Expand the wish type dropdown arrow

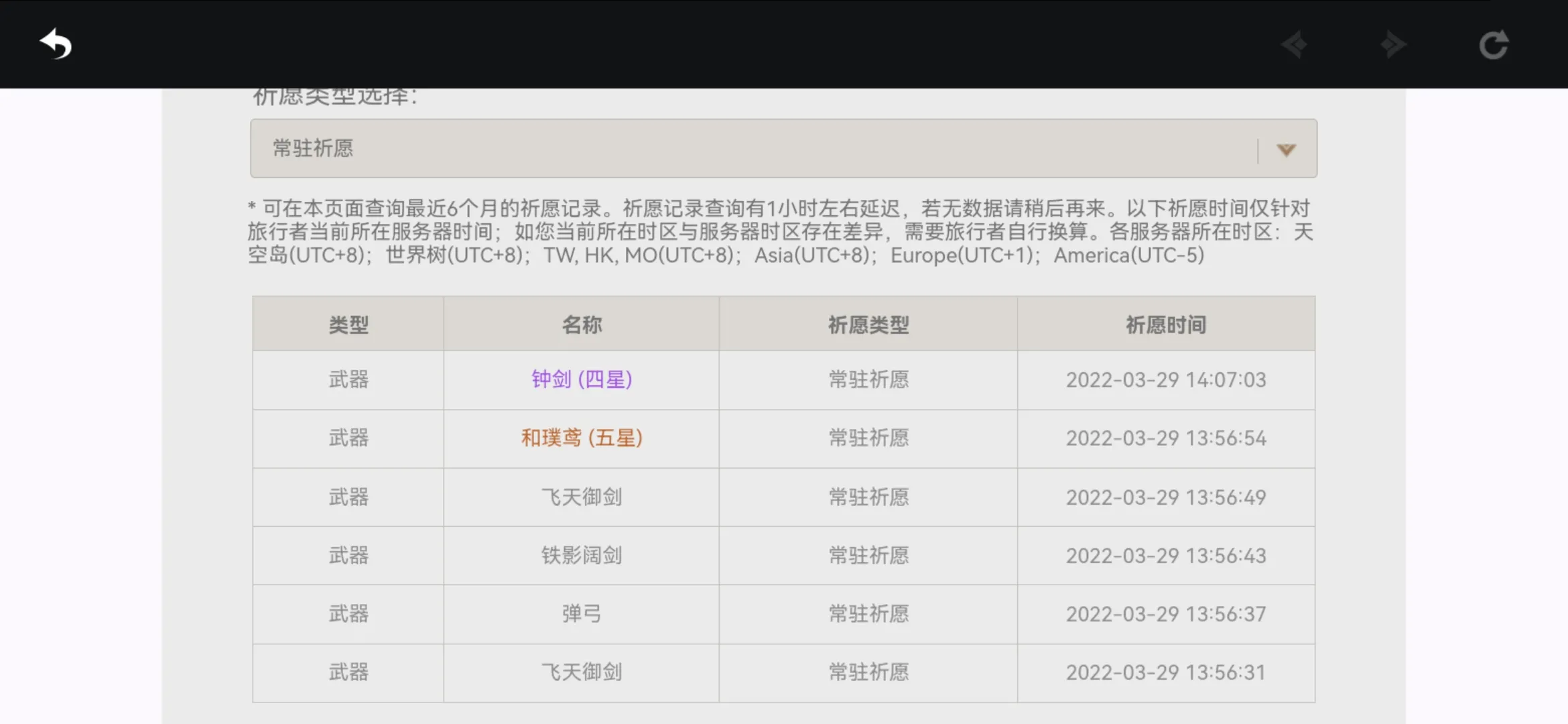pyautogui.click(x=1286, y=149)
